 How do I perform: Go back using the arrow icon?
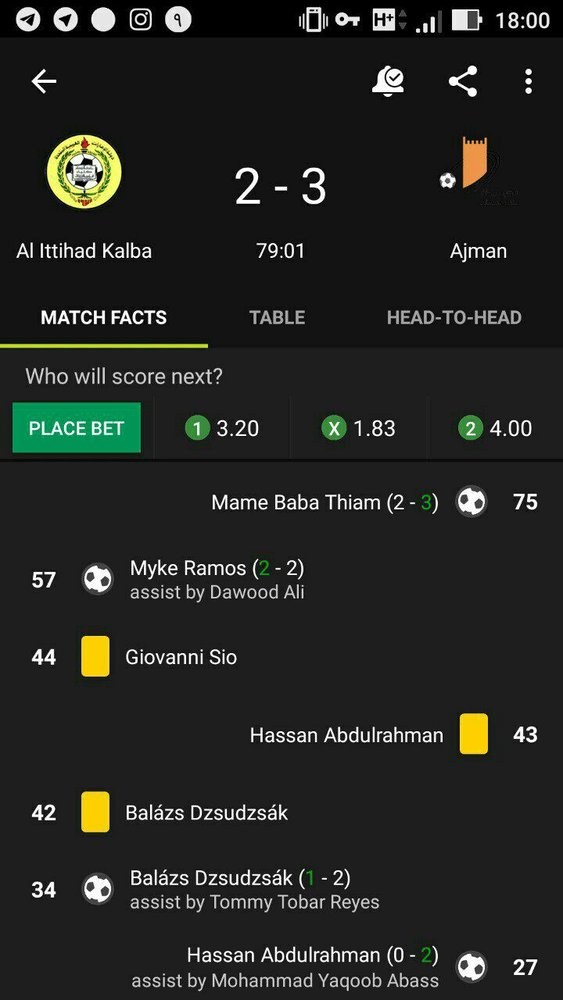[x=44, y=82]
